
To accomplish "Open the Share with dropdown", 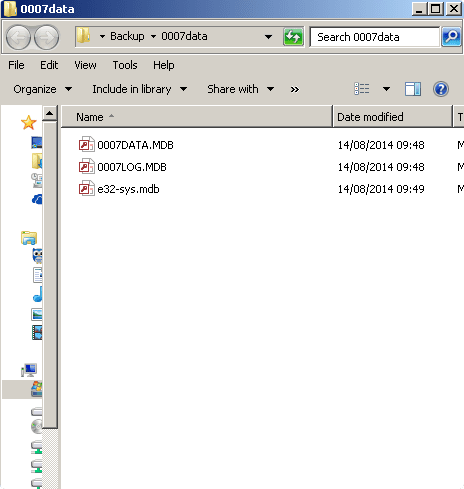I will 241,89.
